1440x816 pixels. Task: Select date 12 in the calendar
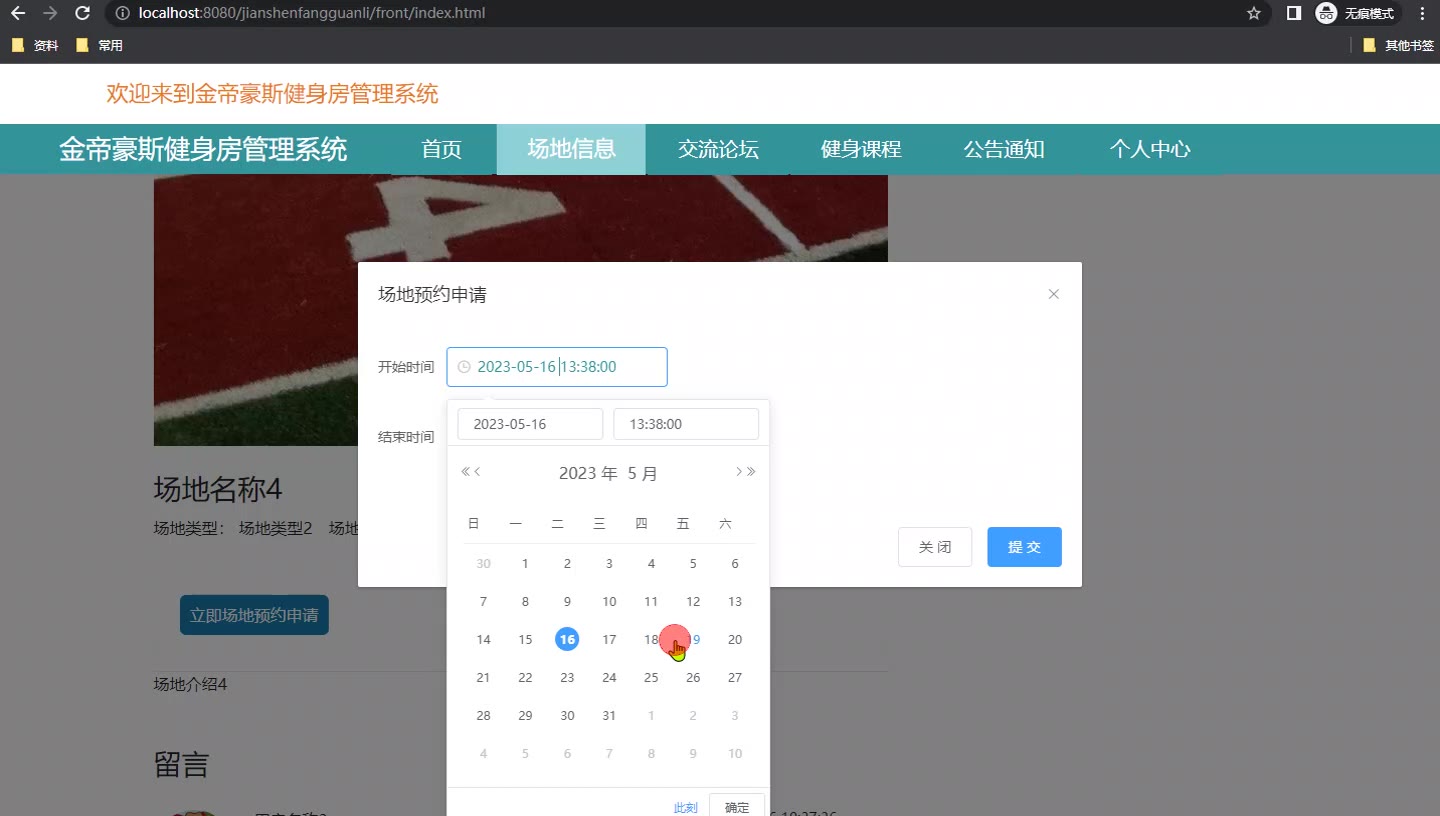[x=693, y=602]
